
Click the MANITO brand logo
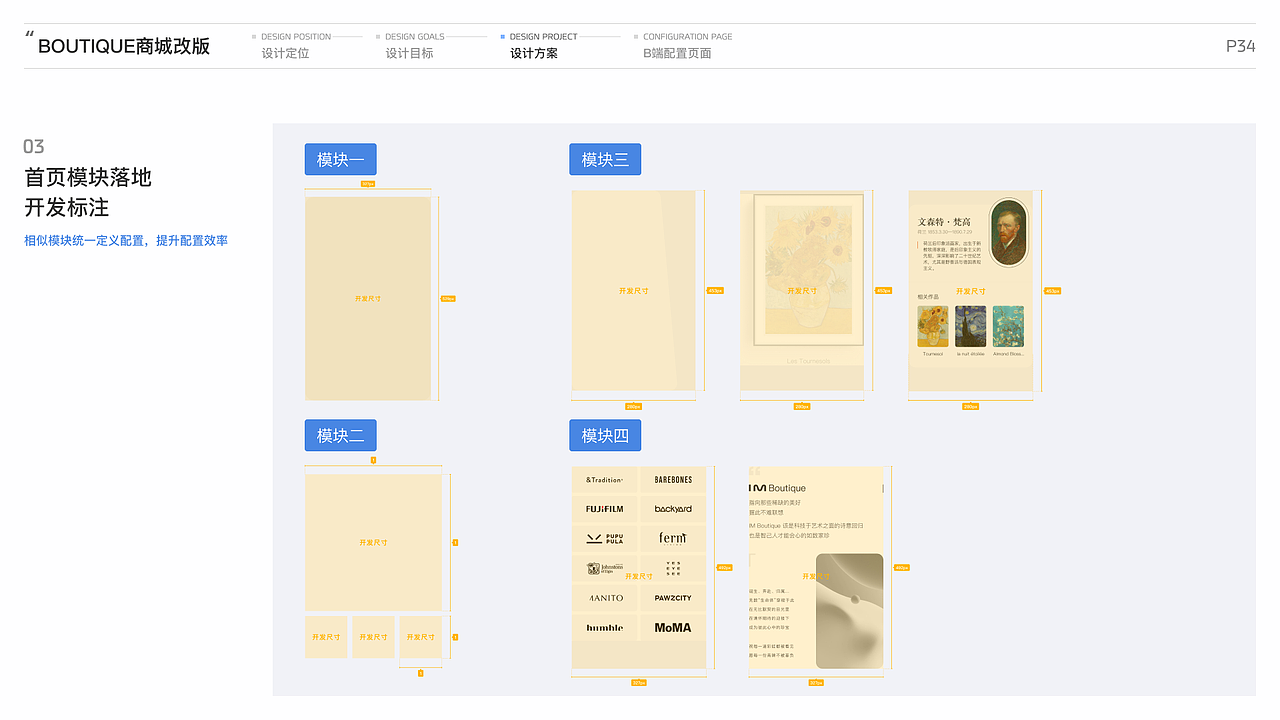604,598
